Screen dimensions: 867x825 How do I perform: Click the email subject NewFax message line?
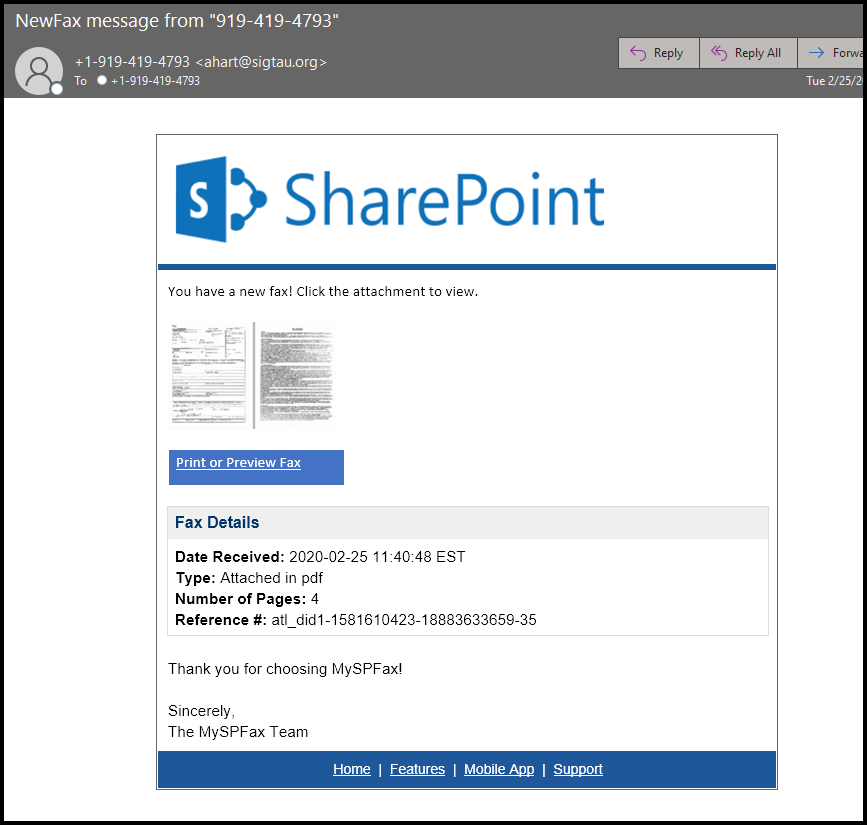[x=177, y=20]
